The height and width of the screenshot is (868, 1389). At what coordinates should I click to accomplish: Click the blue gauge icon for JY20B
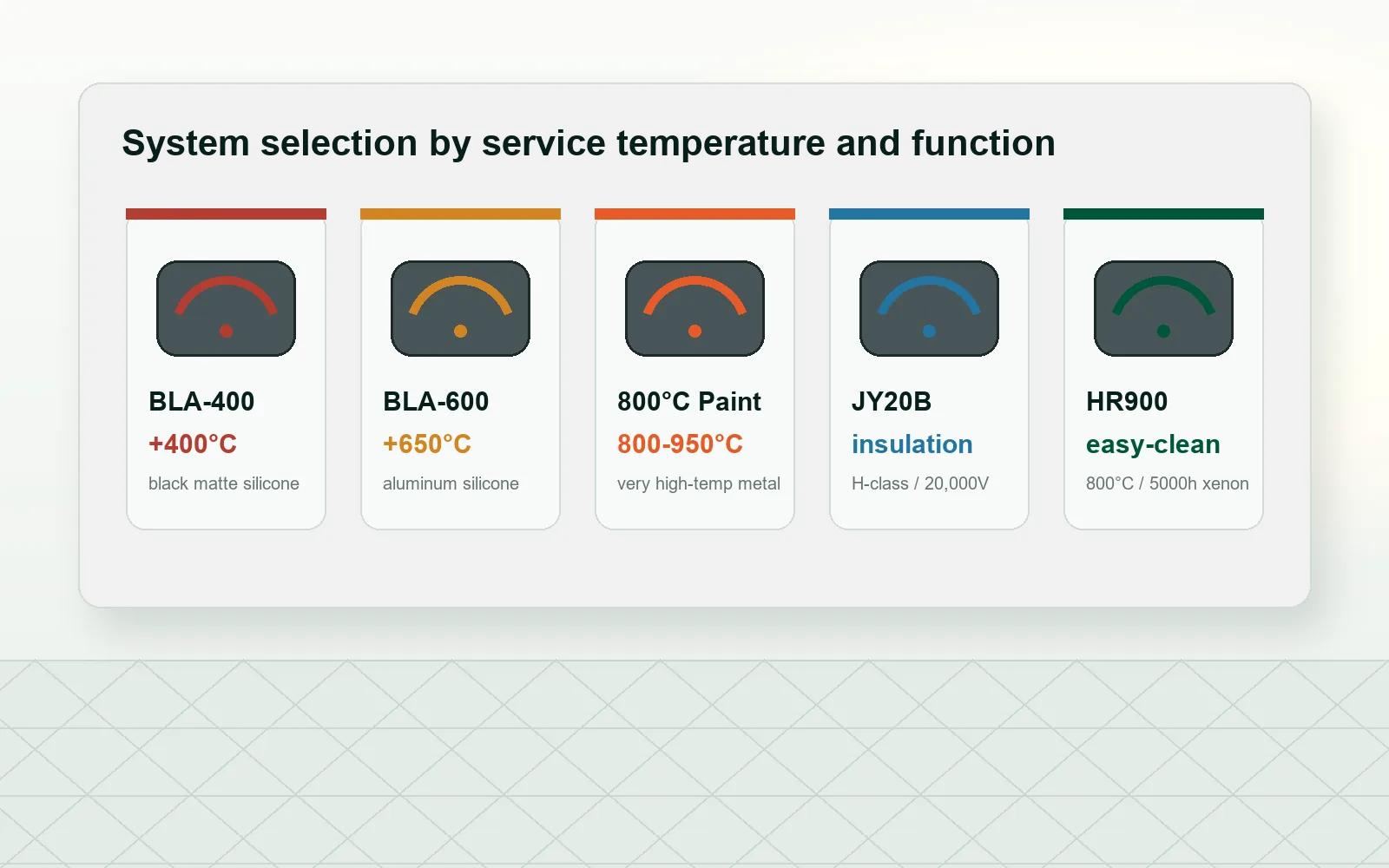[x=929, y=308]
